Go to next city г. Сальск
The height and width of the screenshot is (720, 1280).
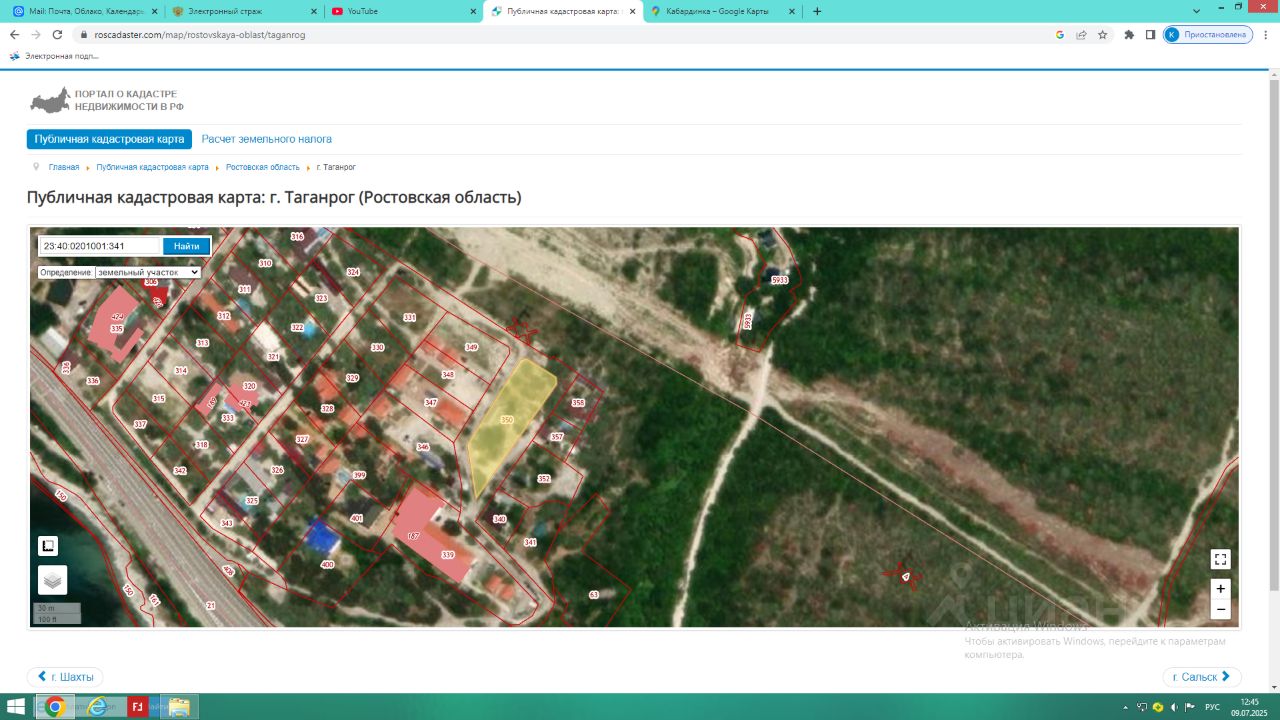(x=1202, y=677)
